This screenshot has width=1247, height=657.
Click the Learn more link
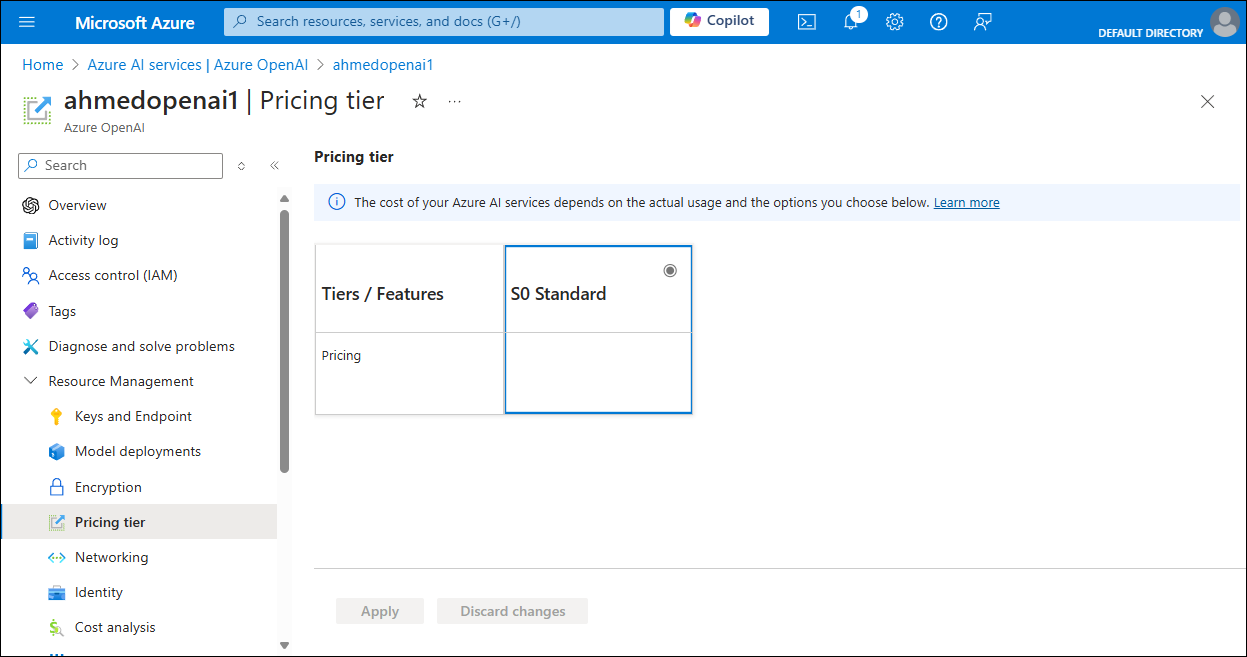966,202
